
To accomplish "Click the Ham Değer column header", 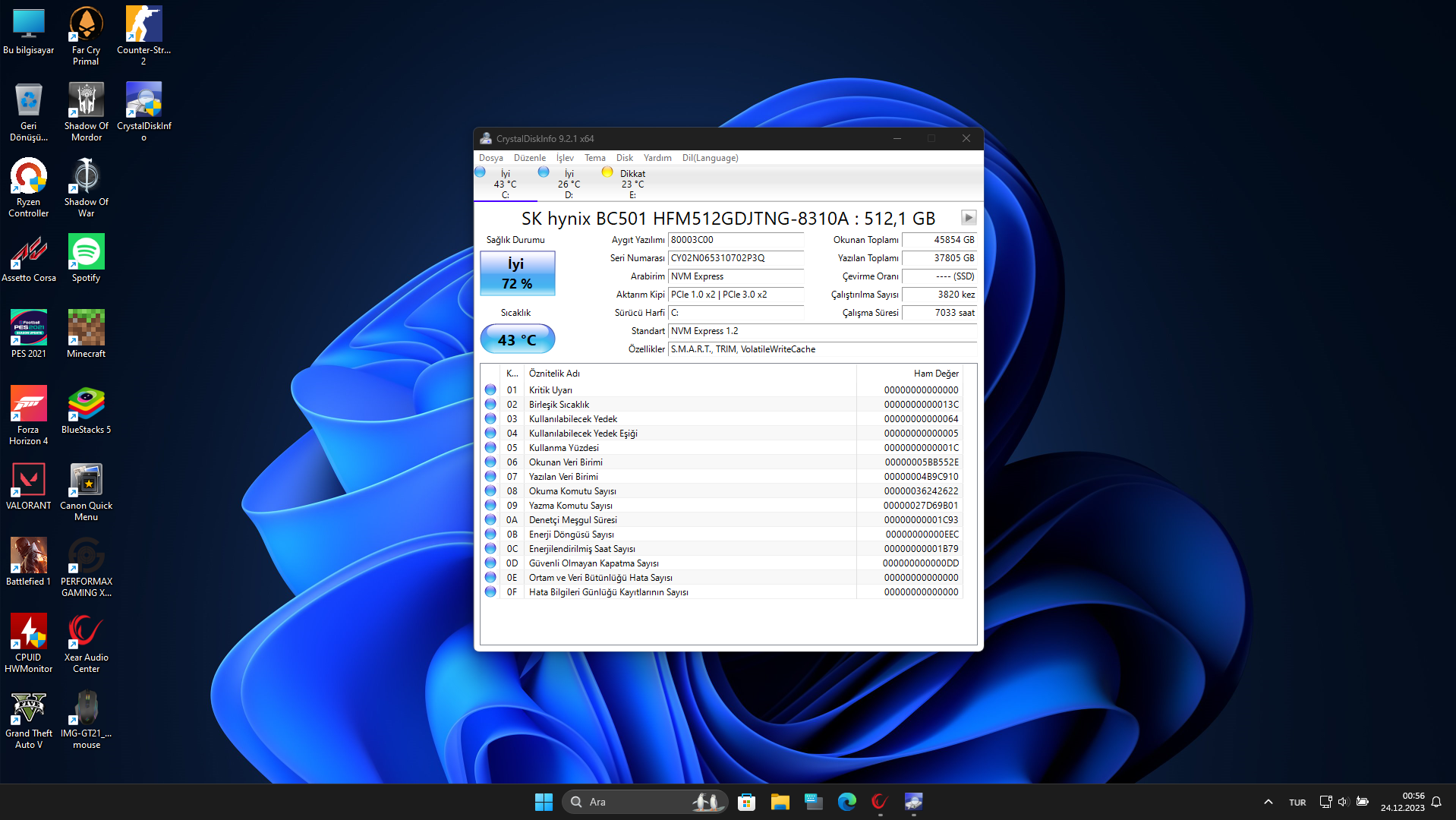I will [x=935, y=374].
